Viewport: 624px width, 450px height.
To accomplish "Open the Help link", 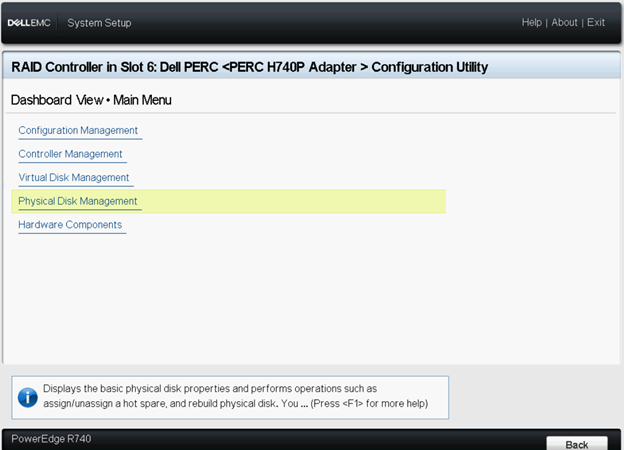I will tap(532, 22).
